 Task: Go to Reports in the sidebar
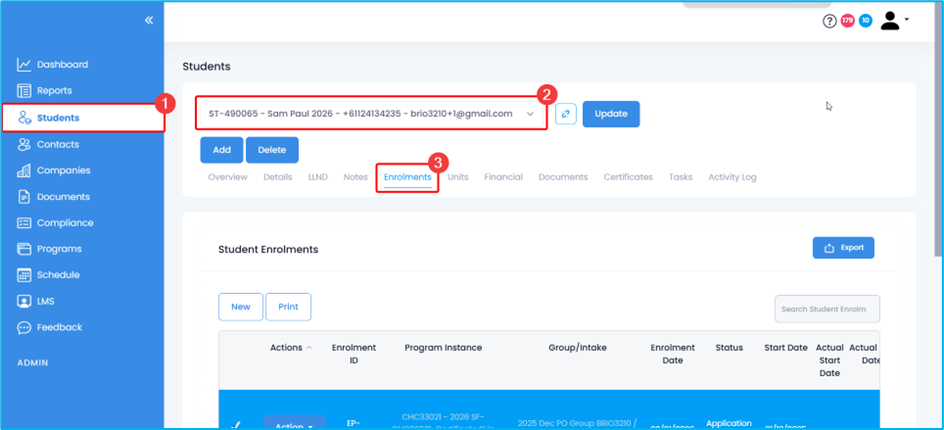[54, 91]
